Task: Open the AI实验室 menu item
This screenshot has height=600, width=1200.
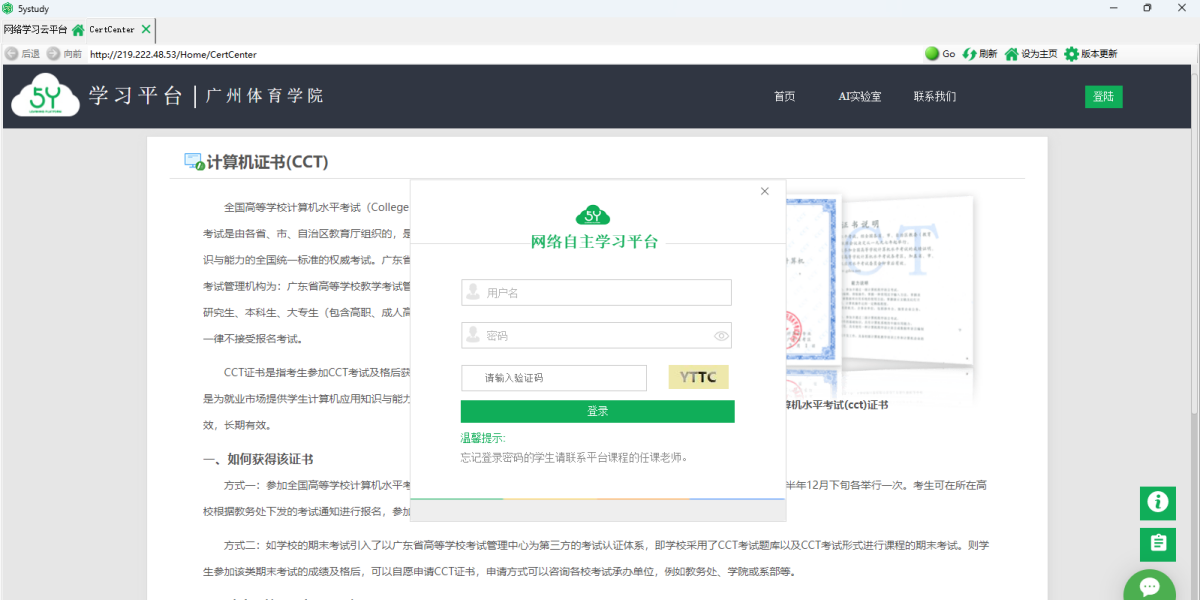Action: 858,96
